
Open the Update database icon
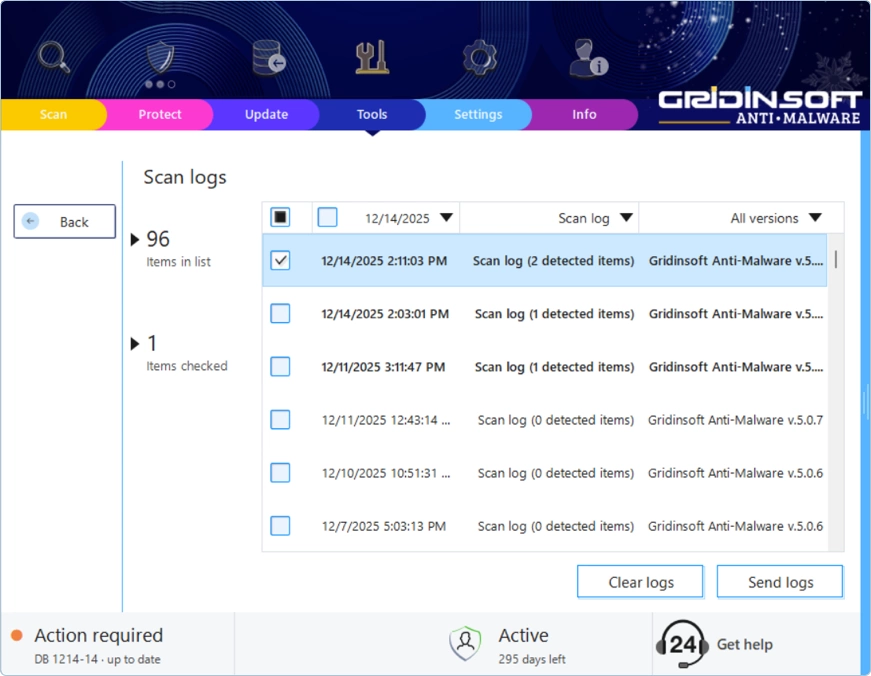point(265,56)
